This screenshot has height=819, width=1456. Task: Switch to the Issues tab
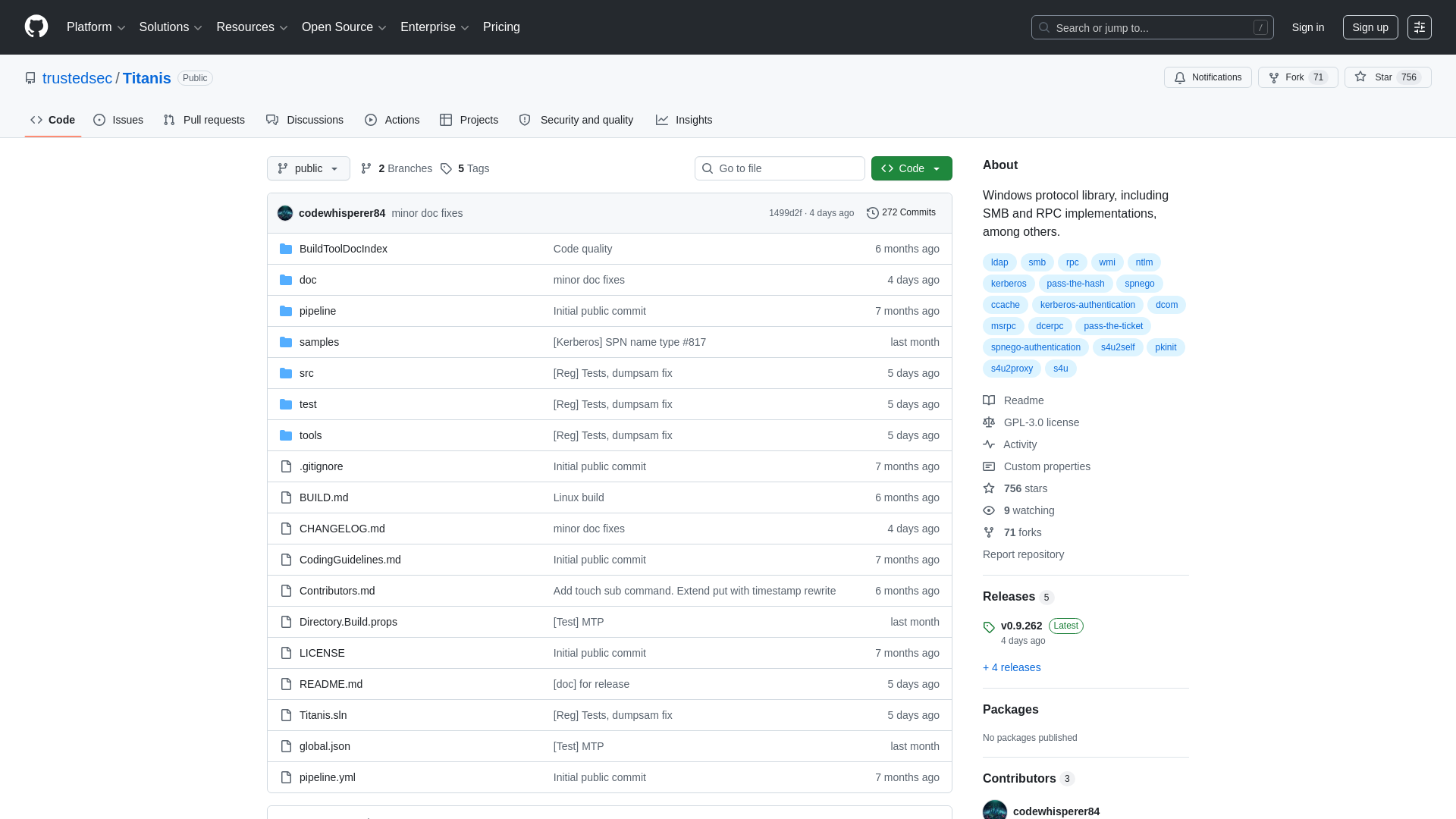(118, 120)
